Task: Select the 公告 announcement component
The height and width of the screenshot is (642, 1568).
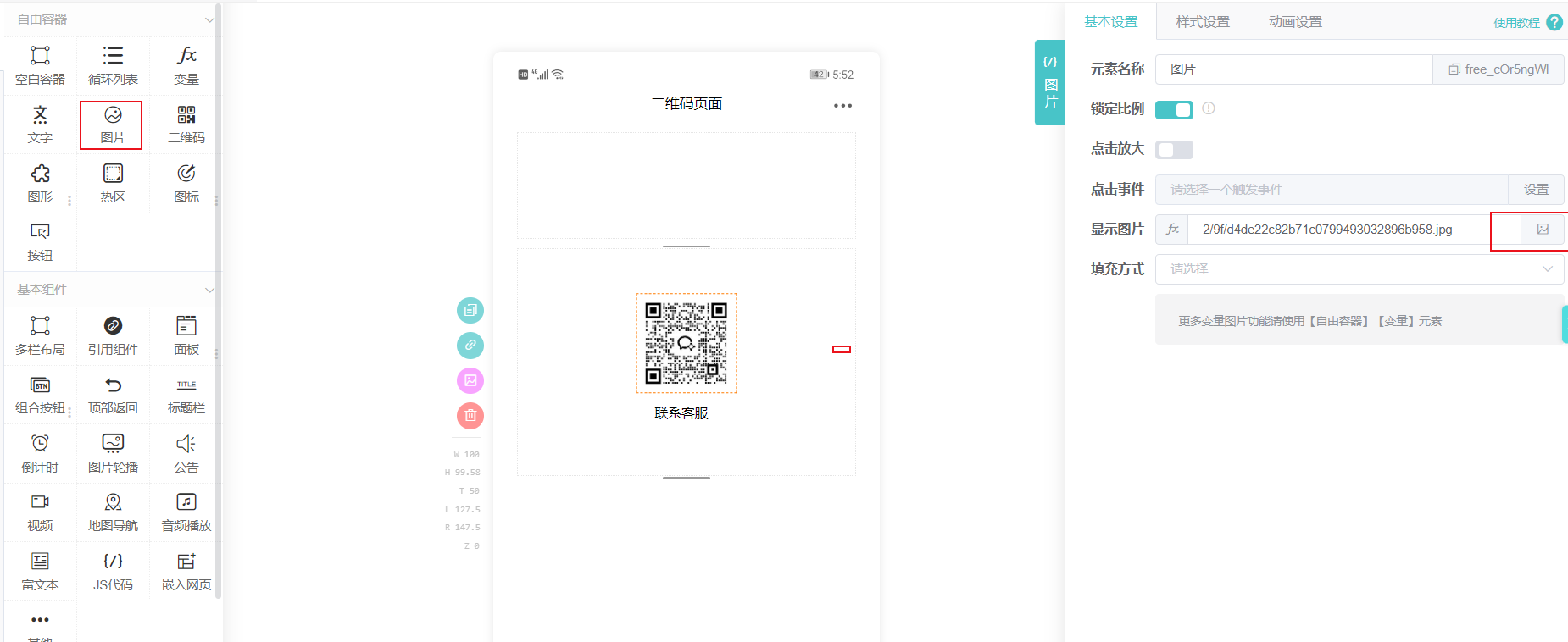Action: coord(186,454)
